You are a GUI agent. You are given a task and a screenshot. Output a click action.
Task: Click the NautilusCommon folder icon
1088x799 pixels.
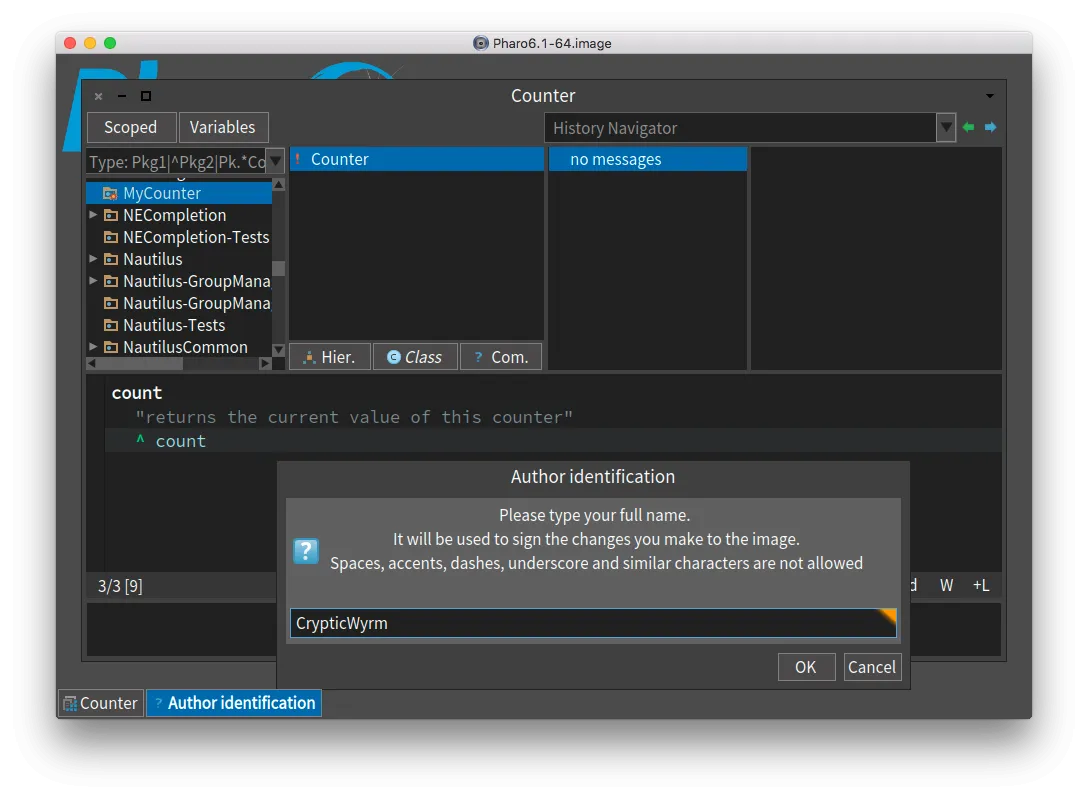tap(110, 347)
